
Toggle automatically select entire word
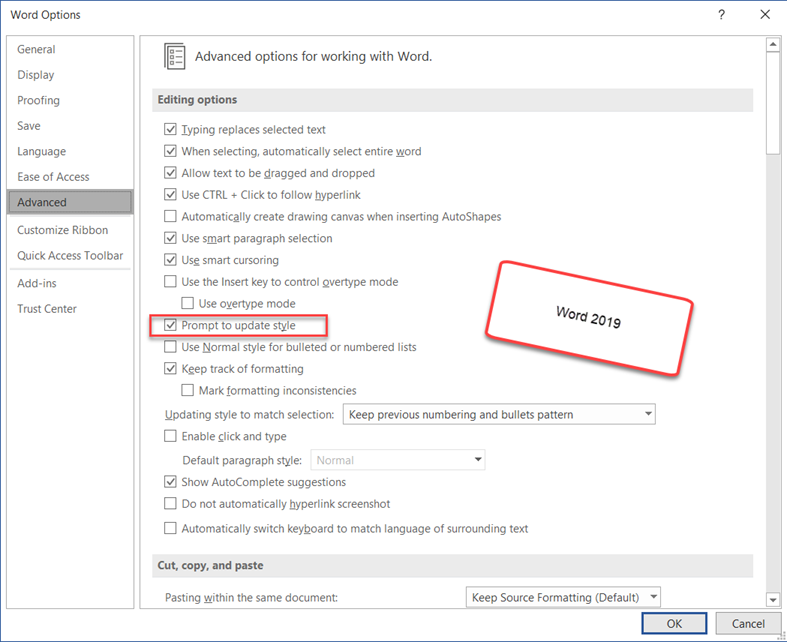click(x=171, y=151)
